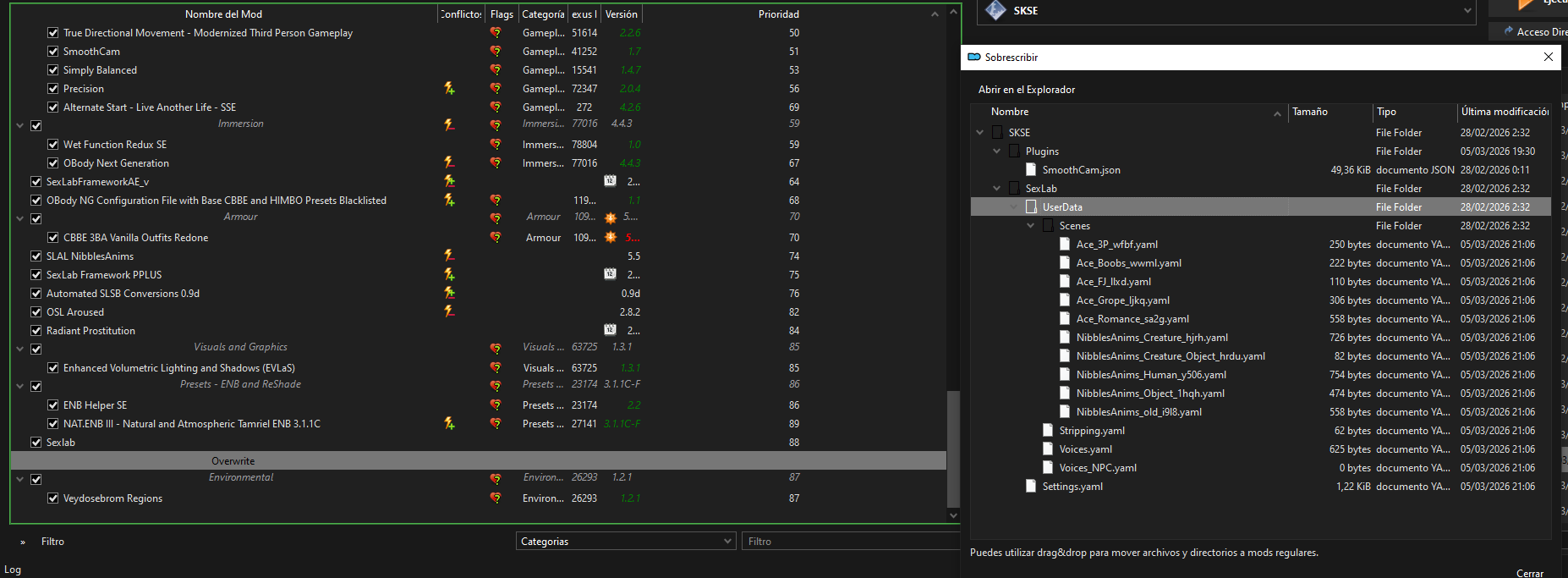
Task: Click file icon of SmoothCam.json
Action: pos(1031,169)
